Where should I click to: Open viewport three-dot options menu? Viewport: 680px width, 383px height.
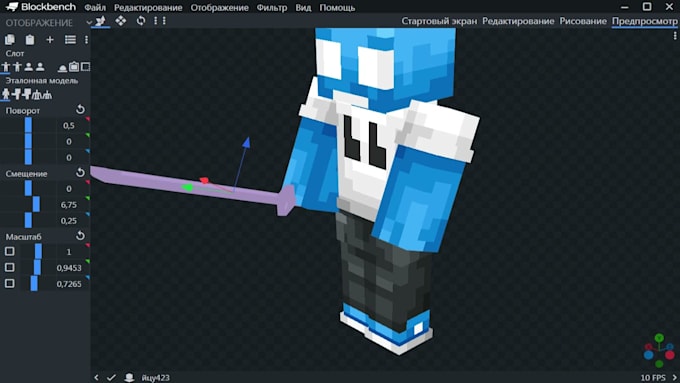[x=675, y=36]
